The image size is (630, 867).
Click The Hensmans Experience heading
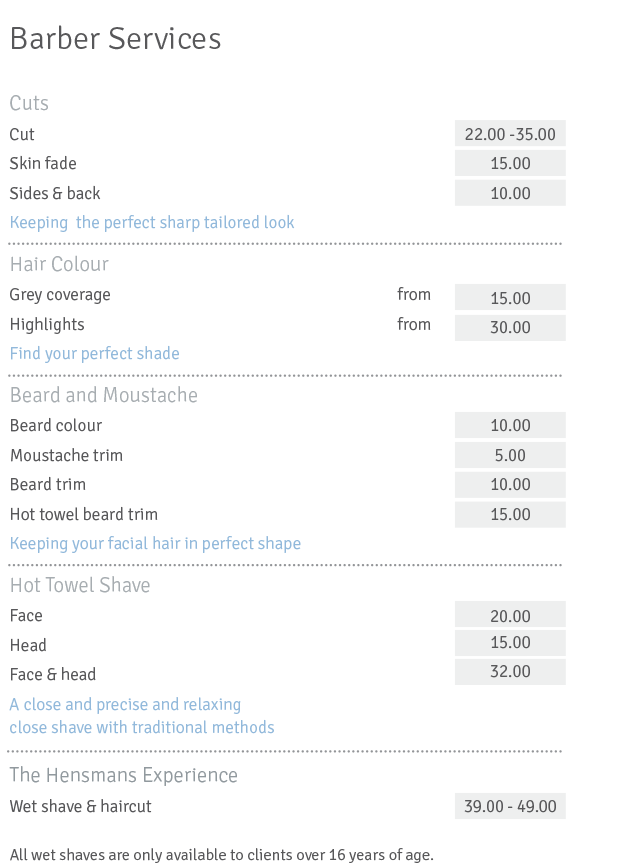123,775
